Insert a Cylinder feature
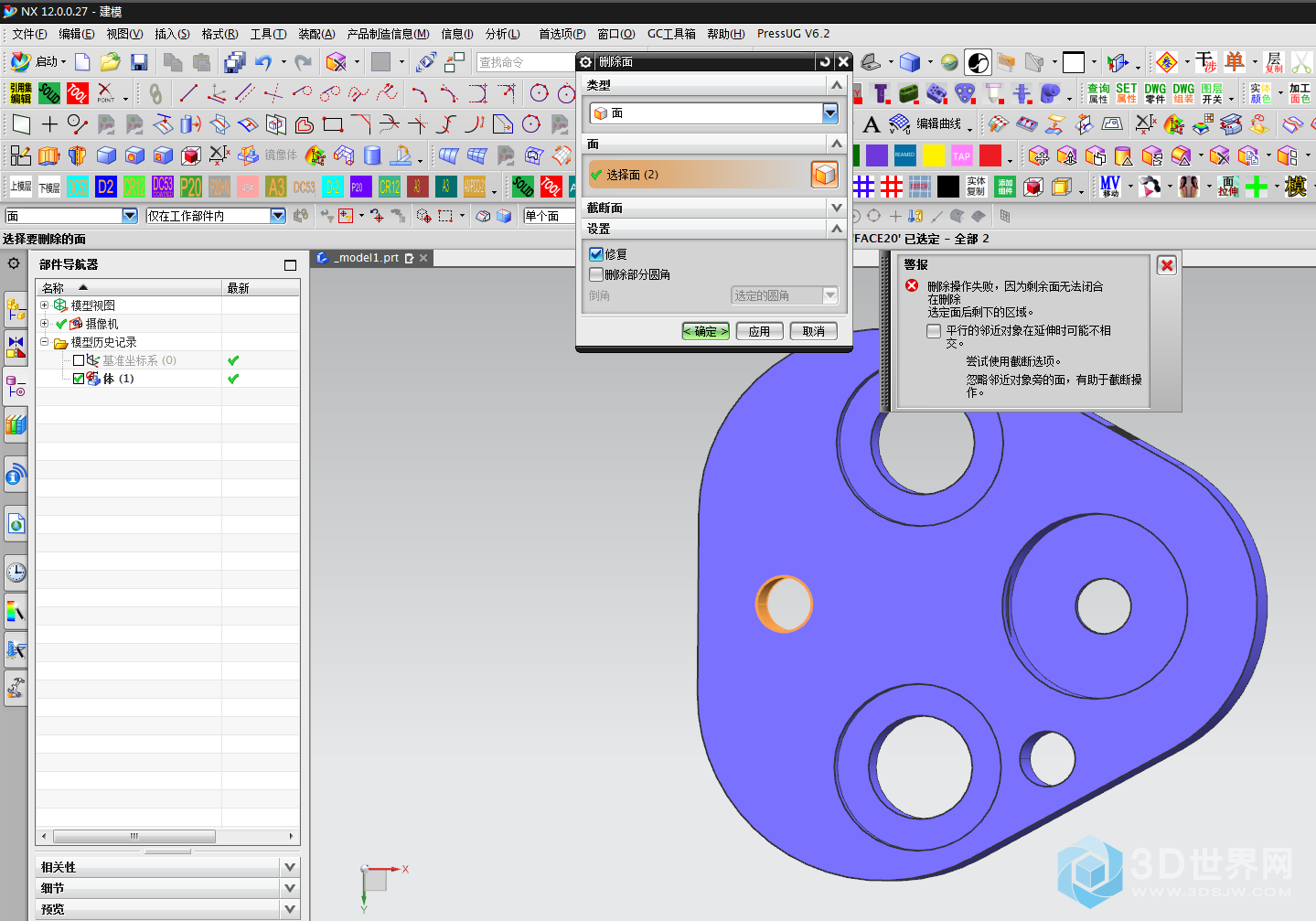1316x921 pixels. pos(372,155)
